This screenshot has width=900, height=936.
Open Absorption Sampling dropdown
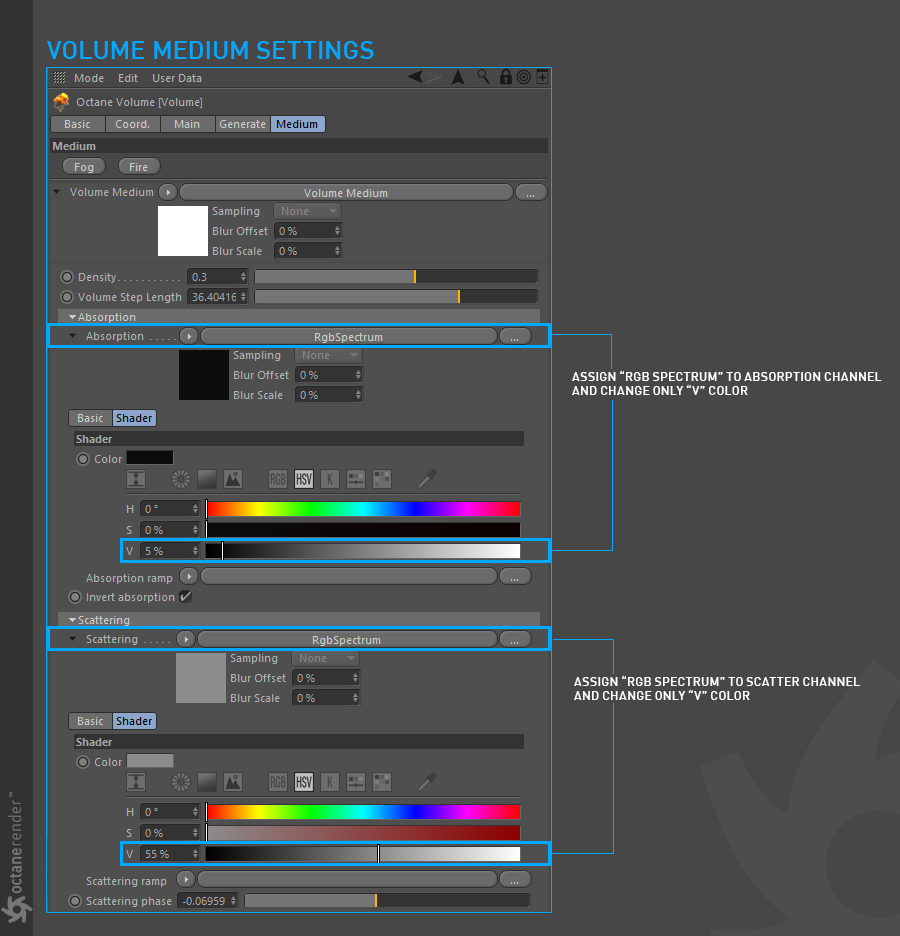click(x=328, y=355)
